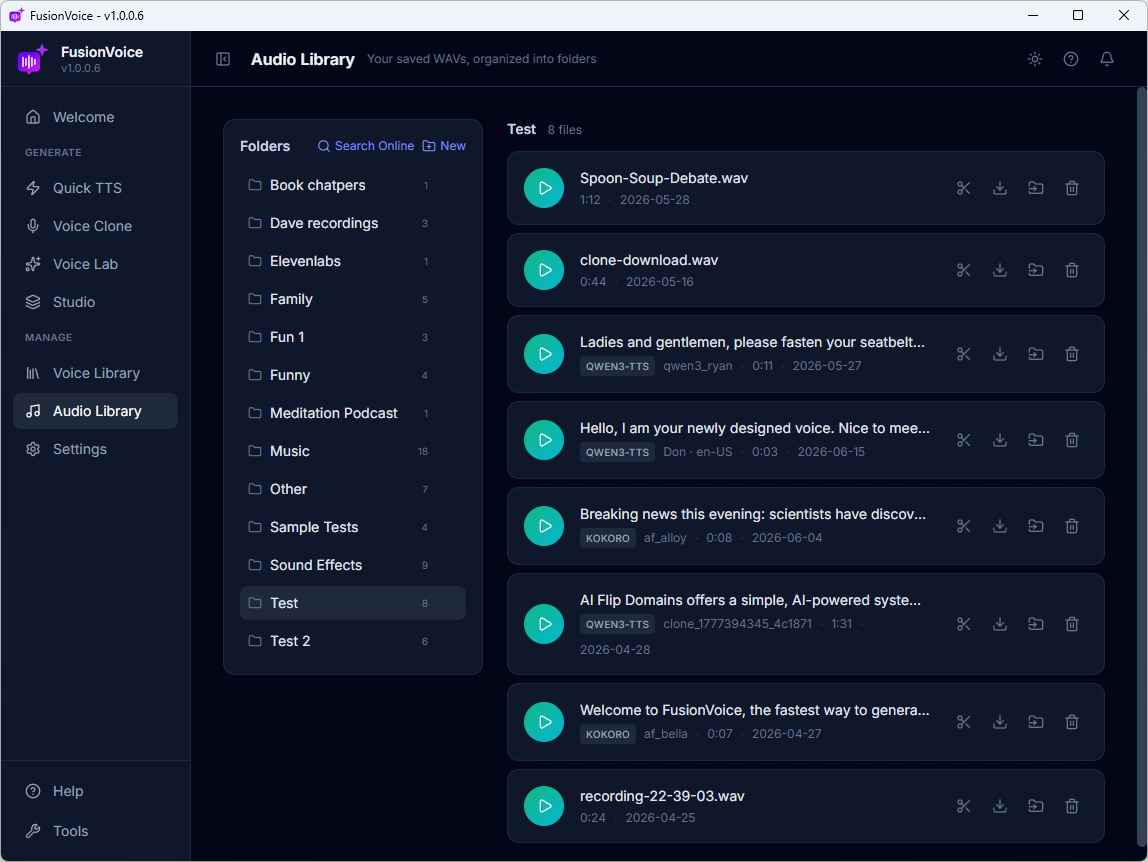Download clone-download.wav file
The width and height of the screenshot is (1148, 862).
(999, 270)
